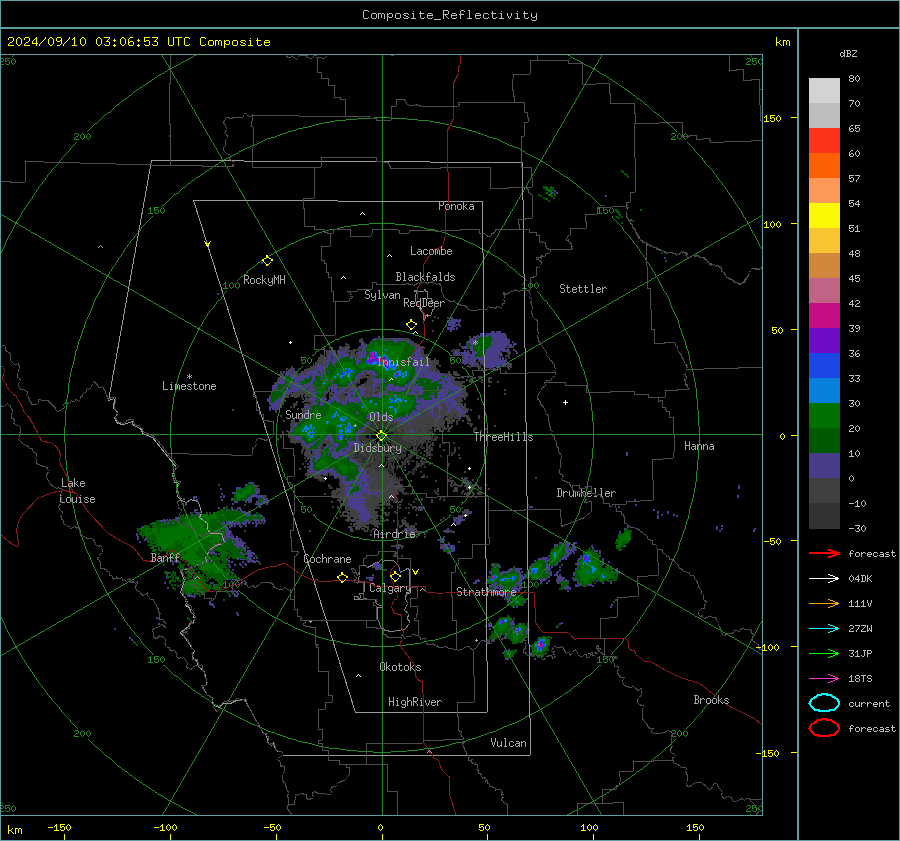This screenshot has width=900, height=841.
Task: Click the Banff town label
Action: tap(165, 558)
